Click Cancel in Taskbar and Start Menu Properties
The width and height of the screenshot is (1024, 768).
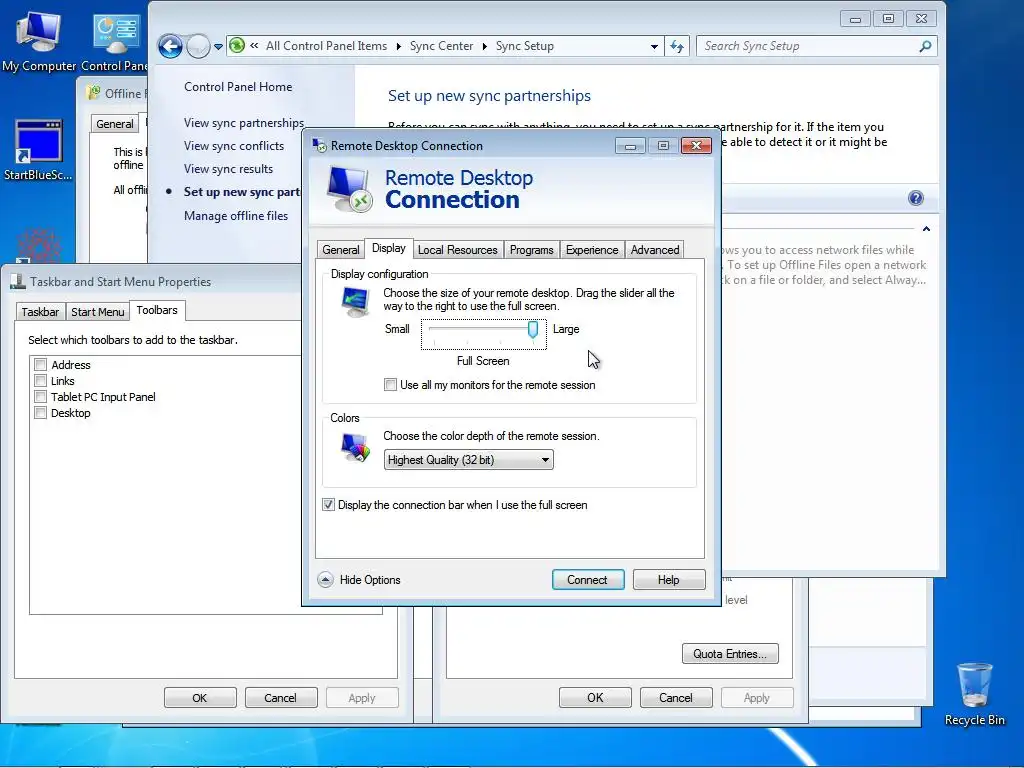pyautogui.click(x=281, y=698)
